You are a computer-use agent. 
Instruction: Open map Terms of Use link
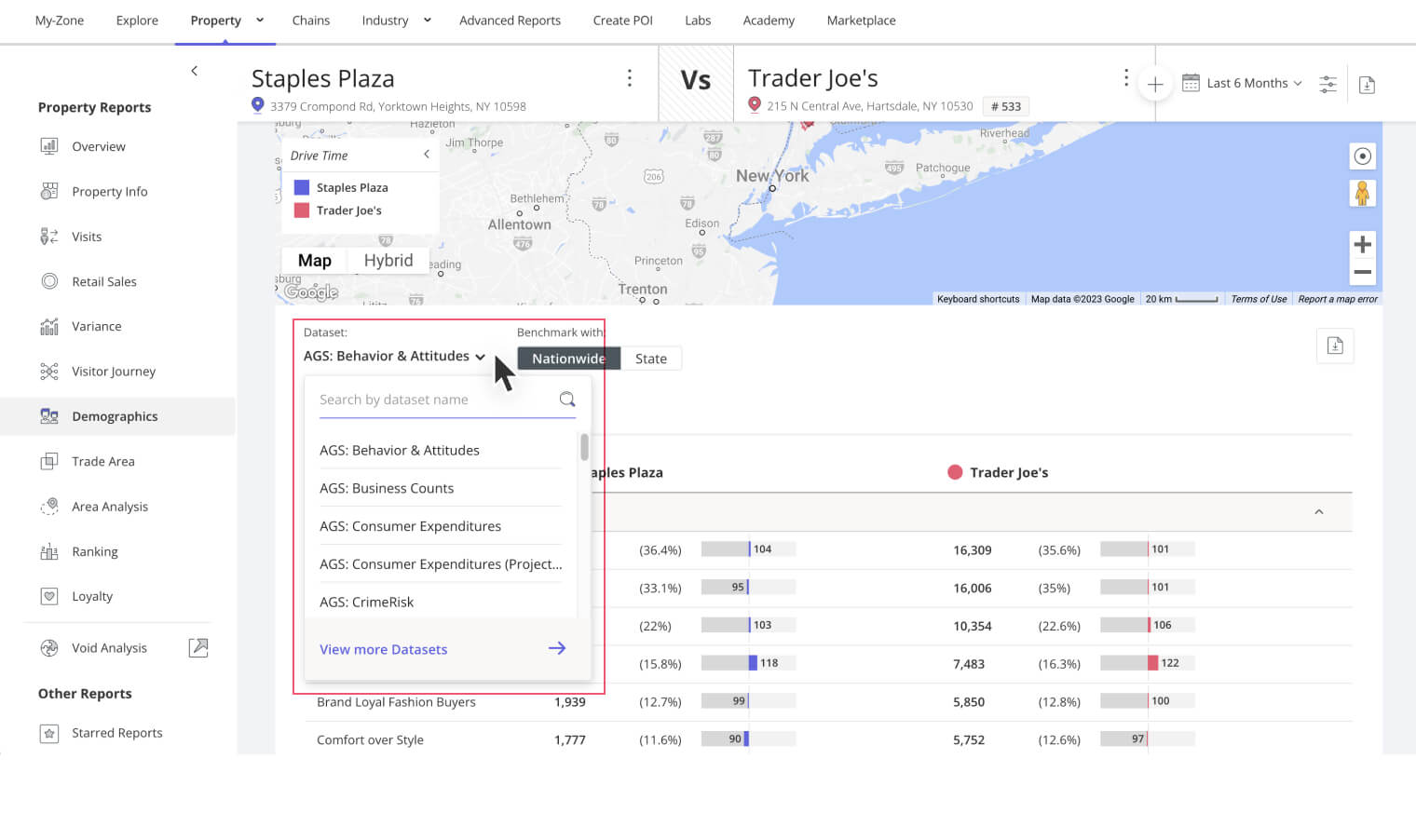pyautogui.click(x=1259, y=299)
